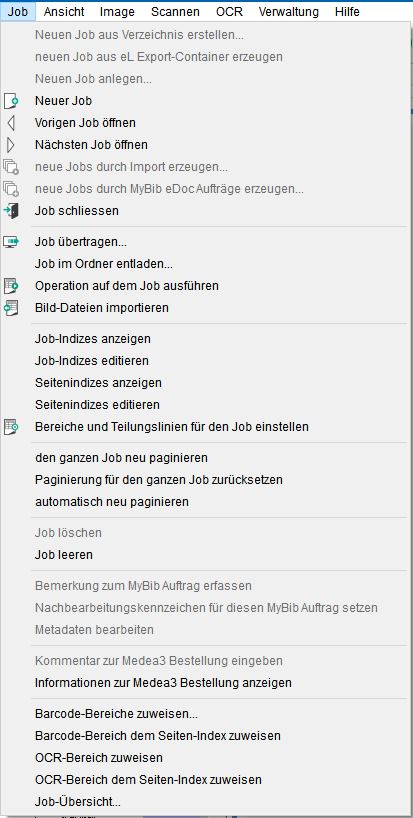Choose OCR-Bereich zuweisen
The image size is (413, 818).
pos(99,757)
